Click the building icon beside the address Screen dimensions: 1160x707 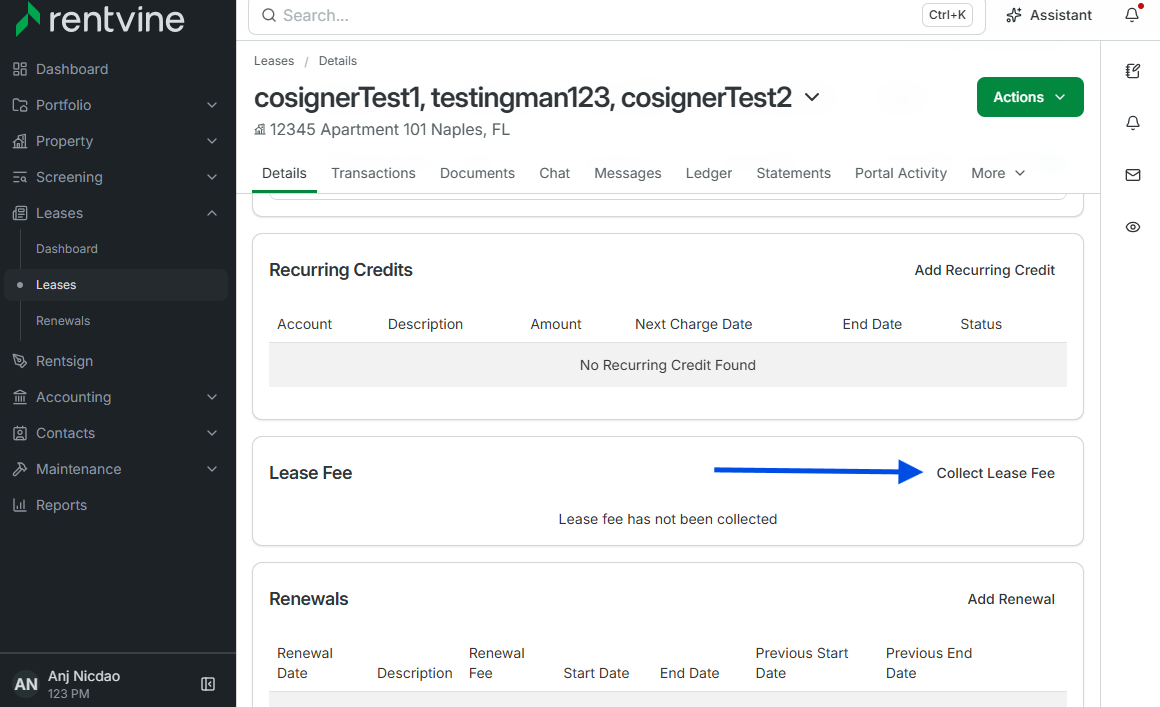(260, 129)
